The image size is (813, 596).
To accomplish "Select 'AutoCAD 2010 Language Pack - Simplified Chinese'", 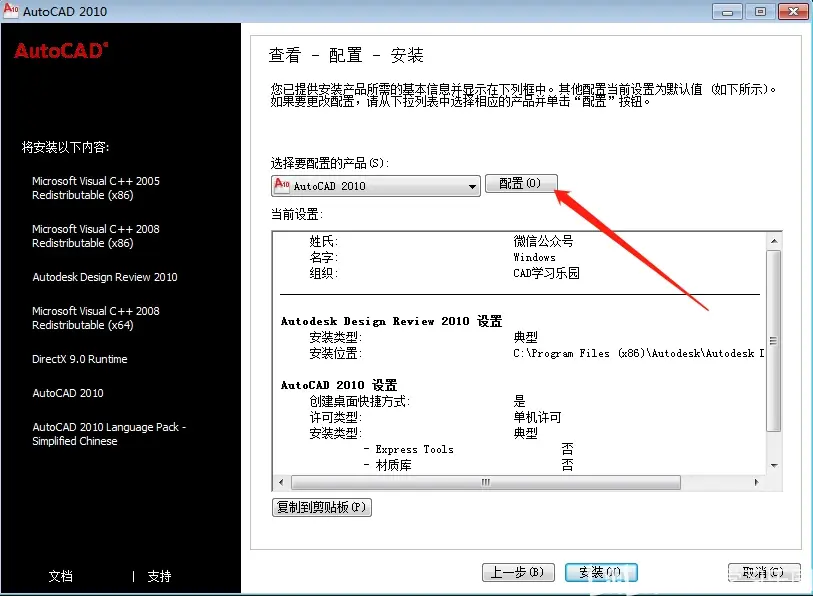I will point(109,434).
